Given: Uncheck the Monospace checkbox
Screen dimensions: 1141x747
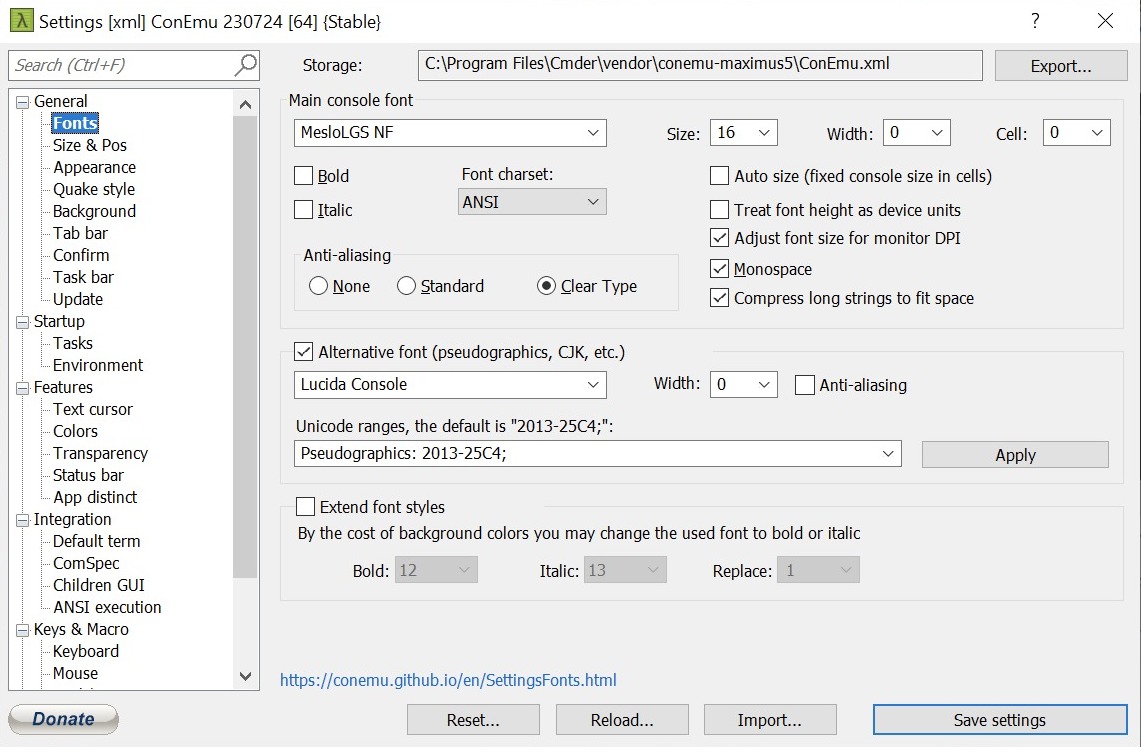Looking at the screenshot, I should [x=719, y=268].
